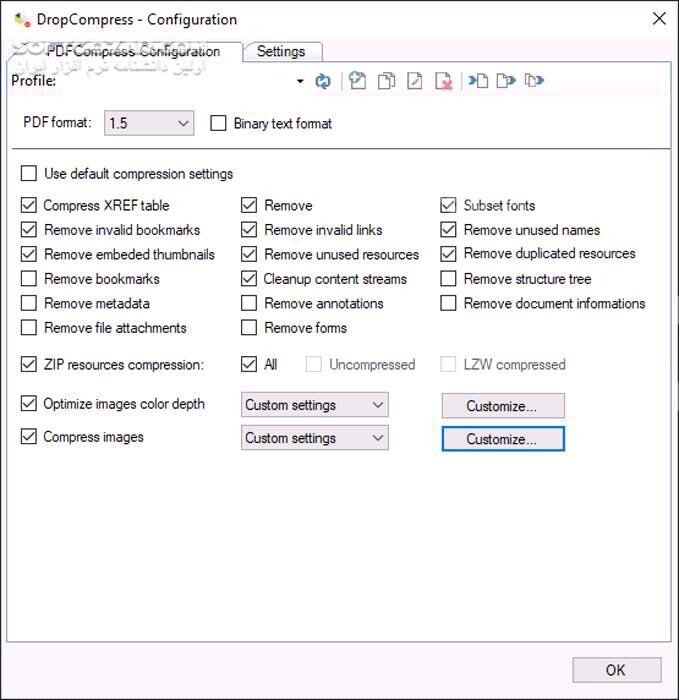Click Customize button for Compress images
Image resolution: width=679 pixels, height=700 pixels.
503,439
